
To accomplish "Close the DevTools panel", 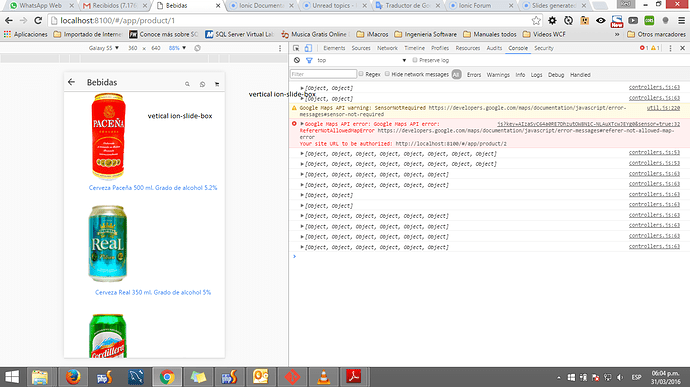I will 683,48.
